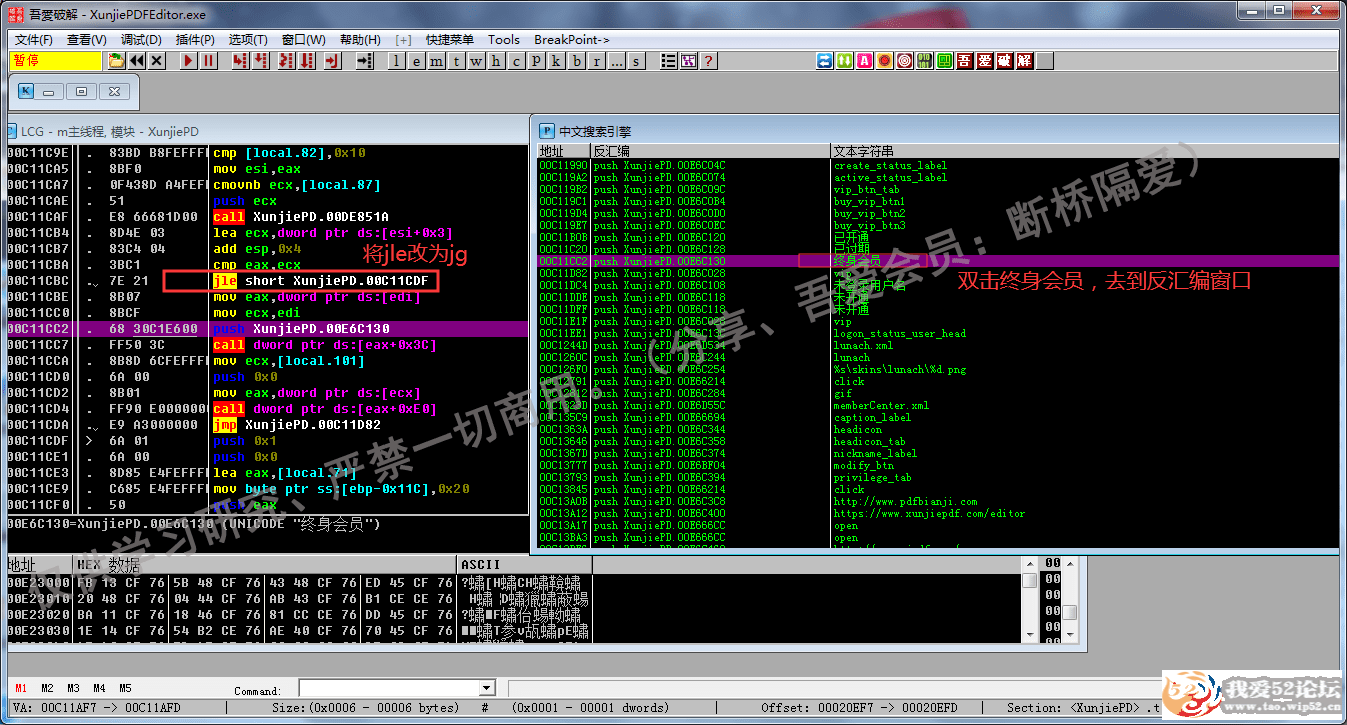1347x725 pixels.
Task: Click the HEX 数据 column header in dump
Action: tap(266, 565)
